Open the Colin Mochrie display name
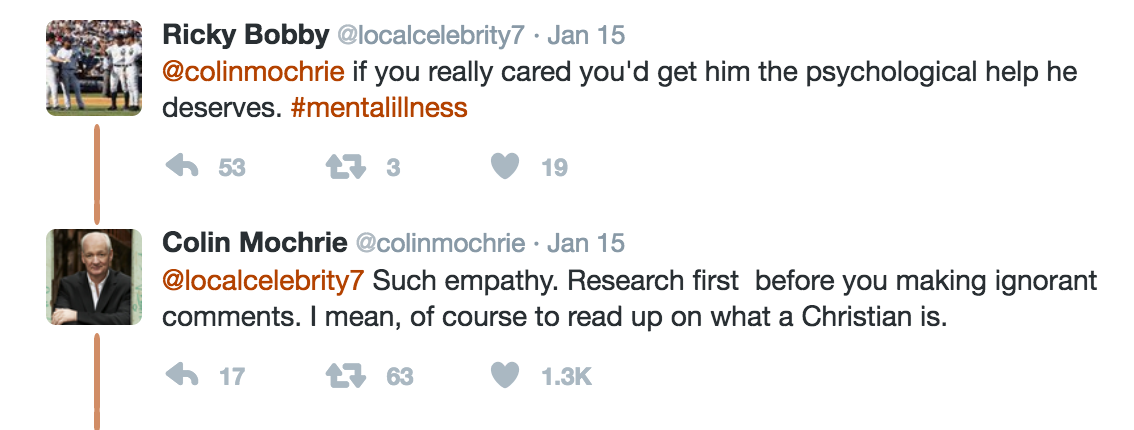 point(254,243)
